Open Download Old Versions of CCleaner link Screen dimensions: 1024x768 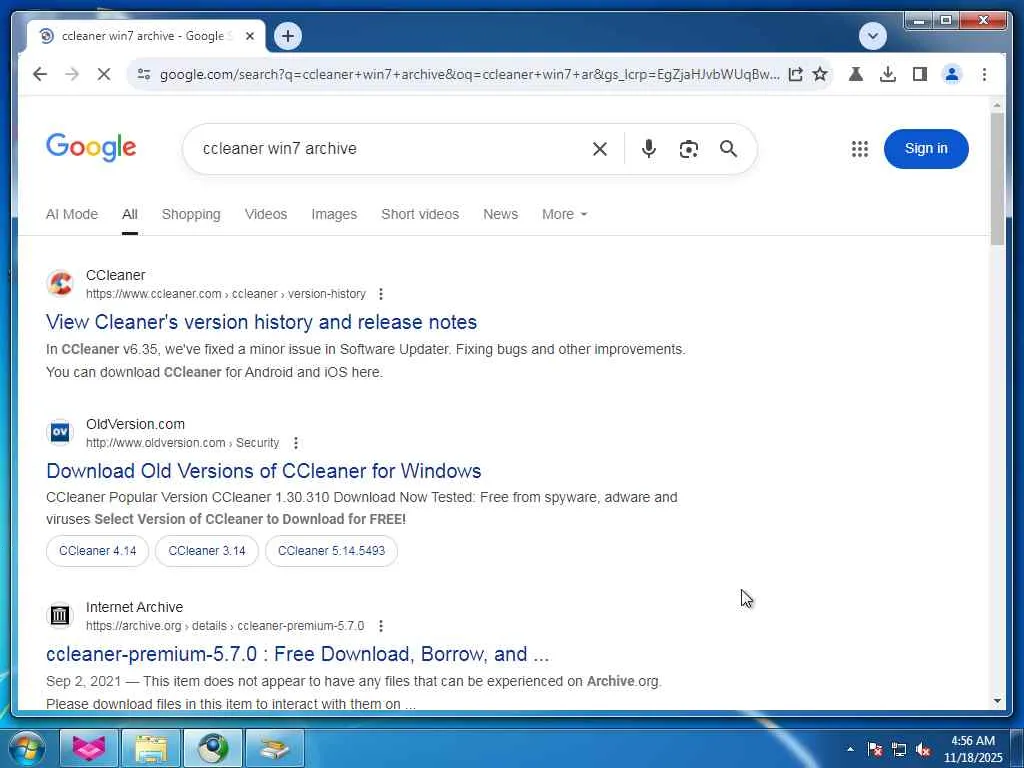tap(264, 471)
